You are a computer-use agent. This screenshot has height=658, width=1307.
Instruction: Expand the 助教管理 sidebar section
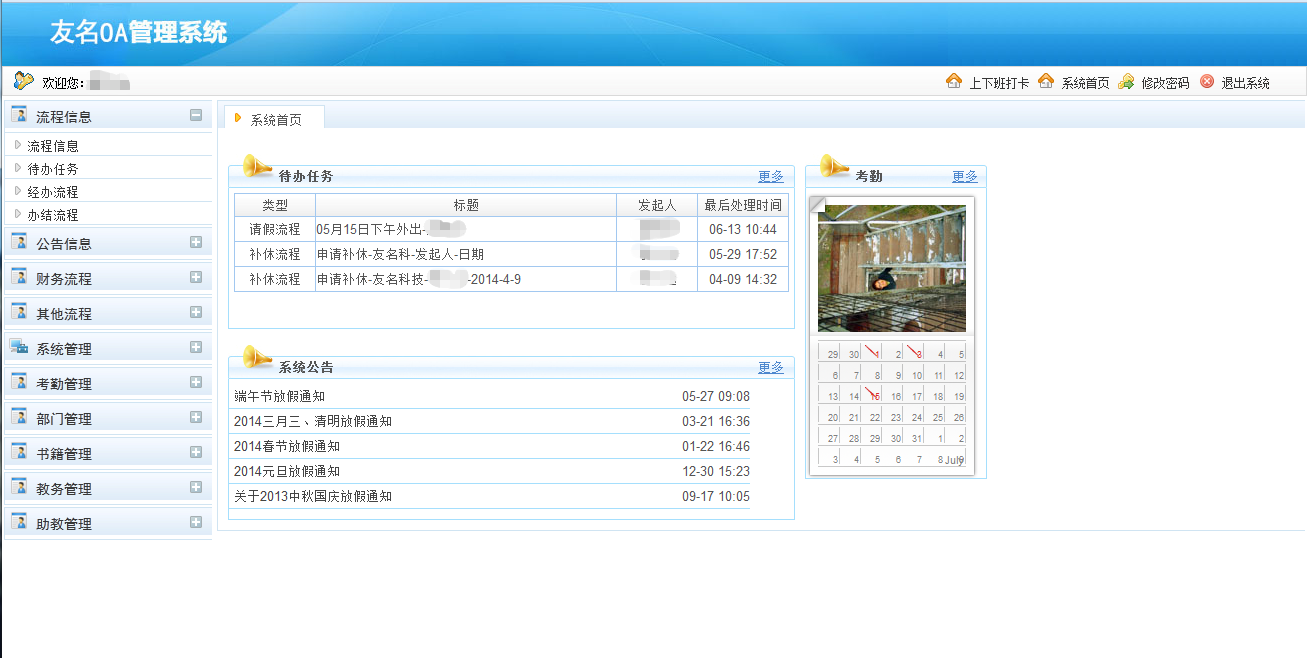point(196,522)
